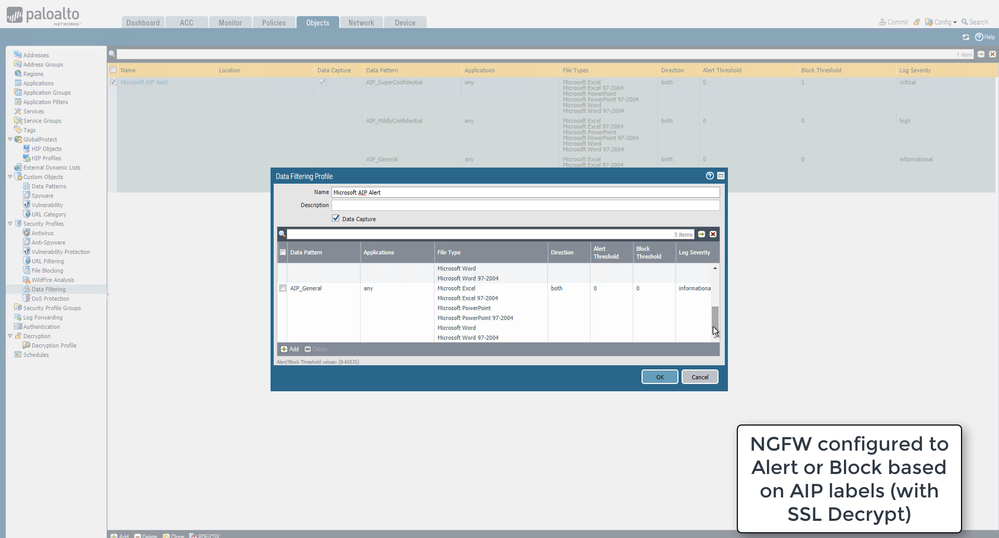The width and height of the screenshot is (999, 538).
Task: Click the Commit icon in top bar
Action: point(893,22)
